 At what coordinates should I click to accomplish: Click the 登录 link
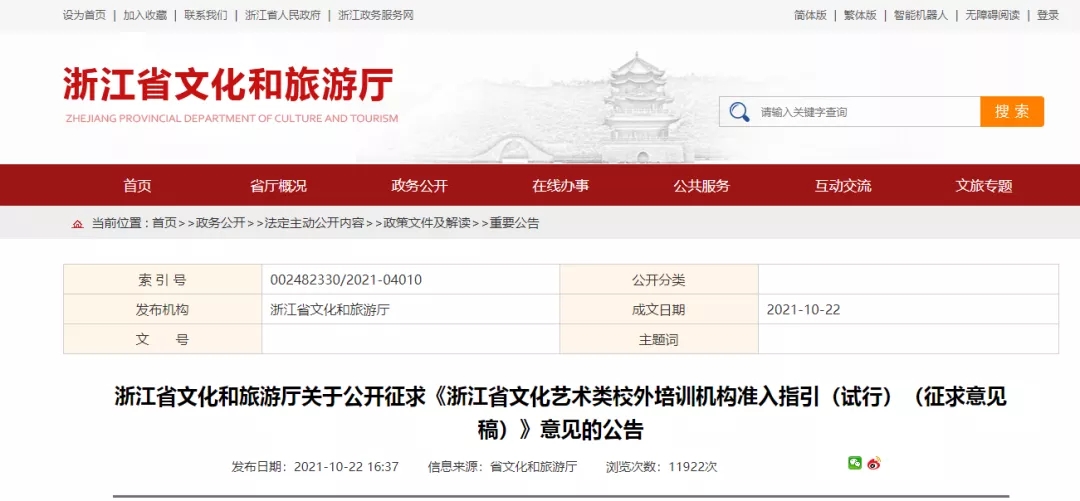[x=1048, y=15]
